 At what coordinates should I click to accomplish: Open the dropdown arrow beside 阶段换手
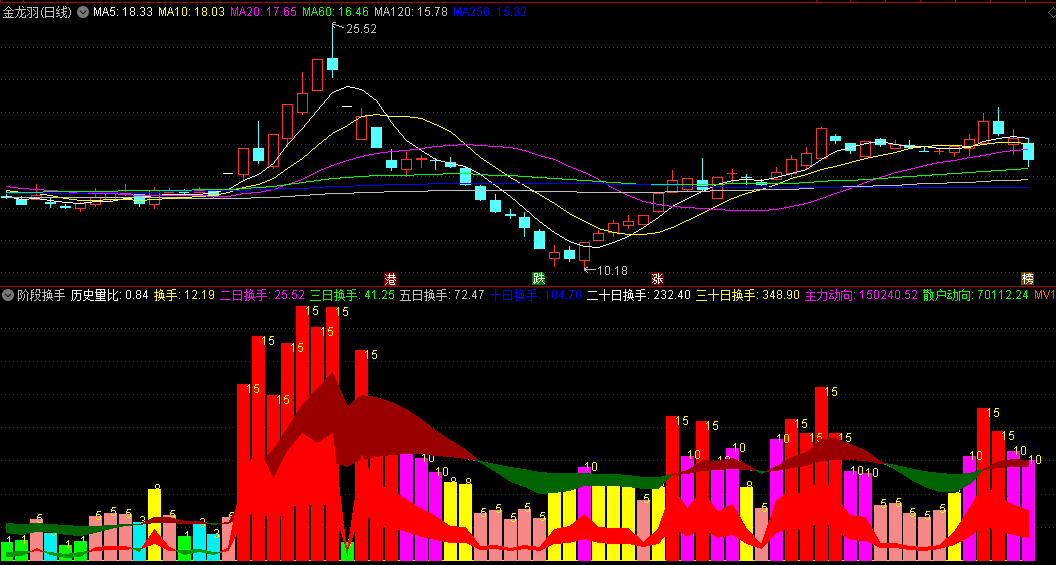pyautogui.click(x=8, y=294)
